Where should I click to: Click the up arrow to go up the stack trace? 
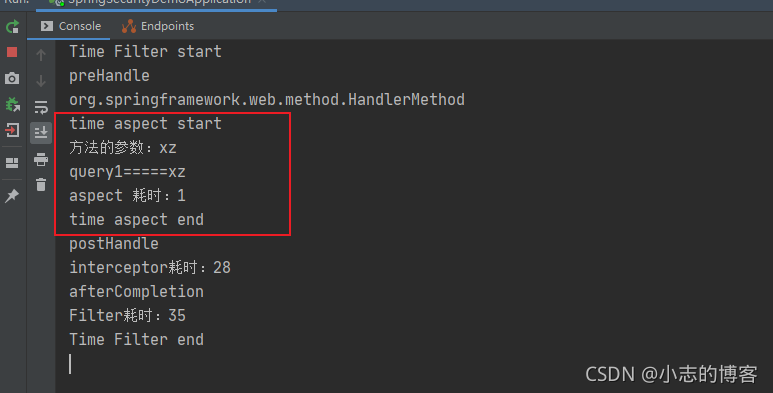pyautogui.click(x=41, y=55)
